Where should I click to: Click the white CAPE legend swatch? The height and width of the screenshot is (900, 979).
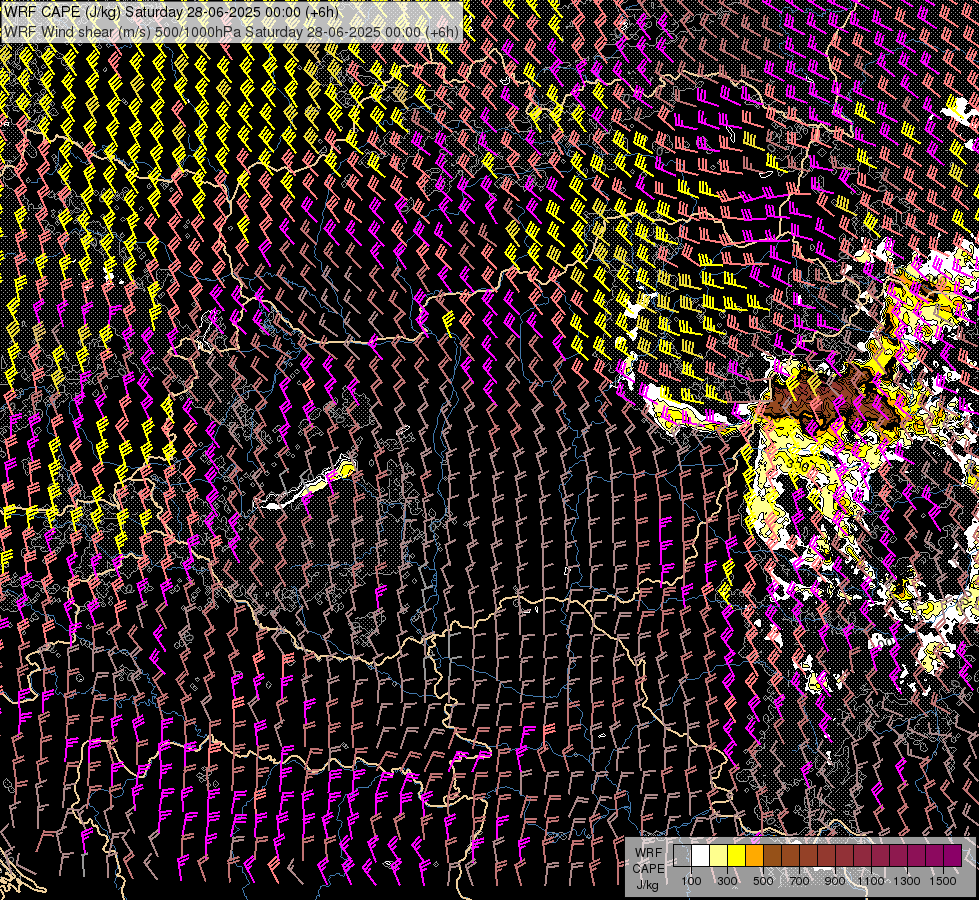coord(701,855)
